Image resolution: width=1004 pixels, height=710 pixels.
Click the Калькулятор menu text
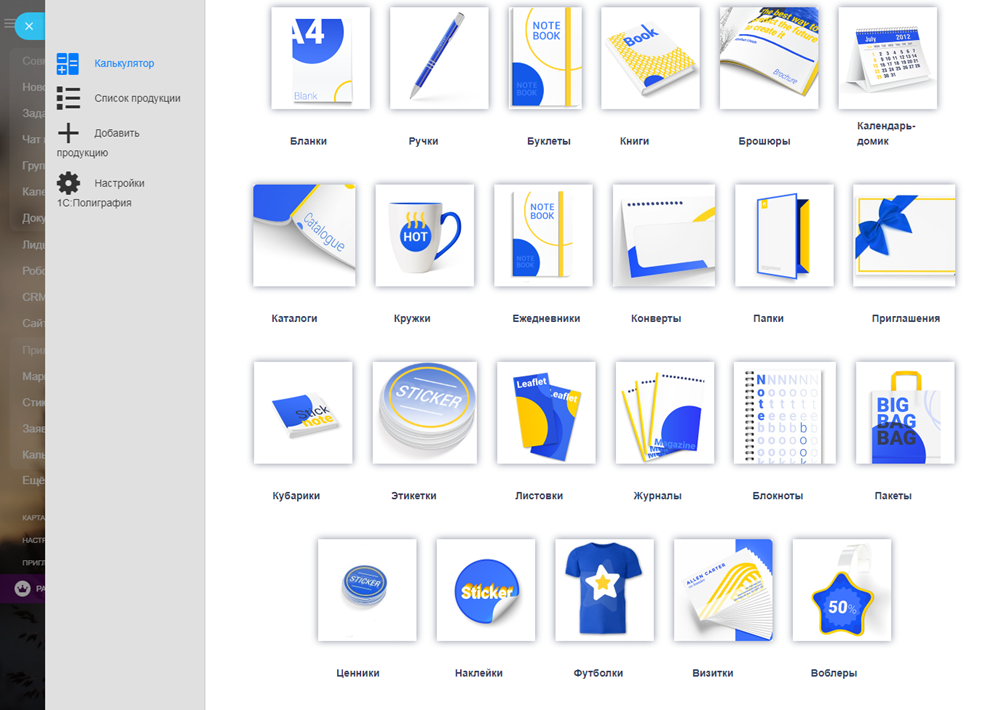(x=124, y=63)
